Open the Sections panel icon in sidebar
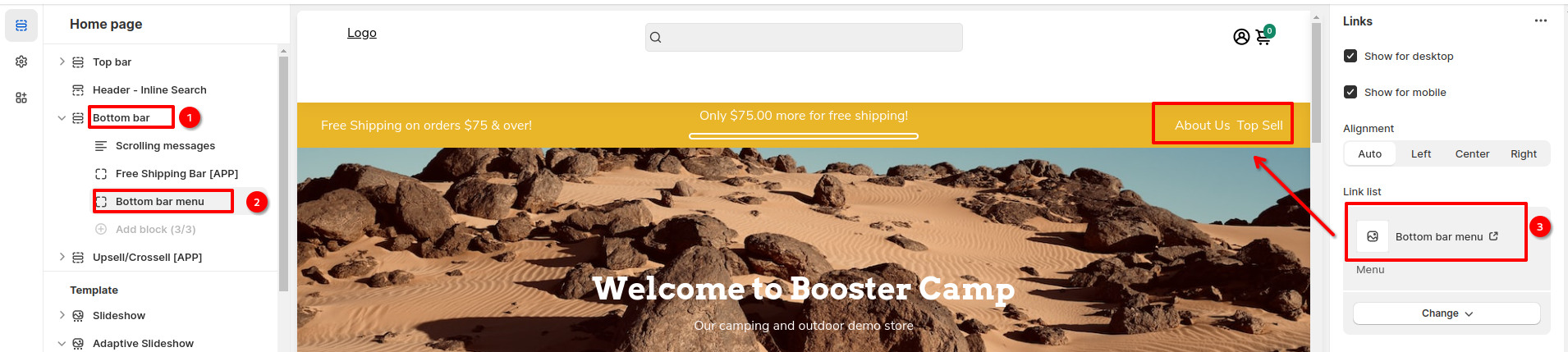 pos(21,25)
